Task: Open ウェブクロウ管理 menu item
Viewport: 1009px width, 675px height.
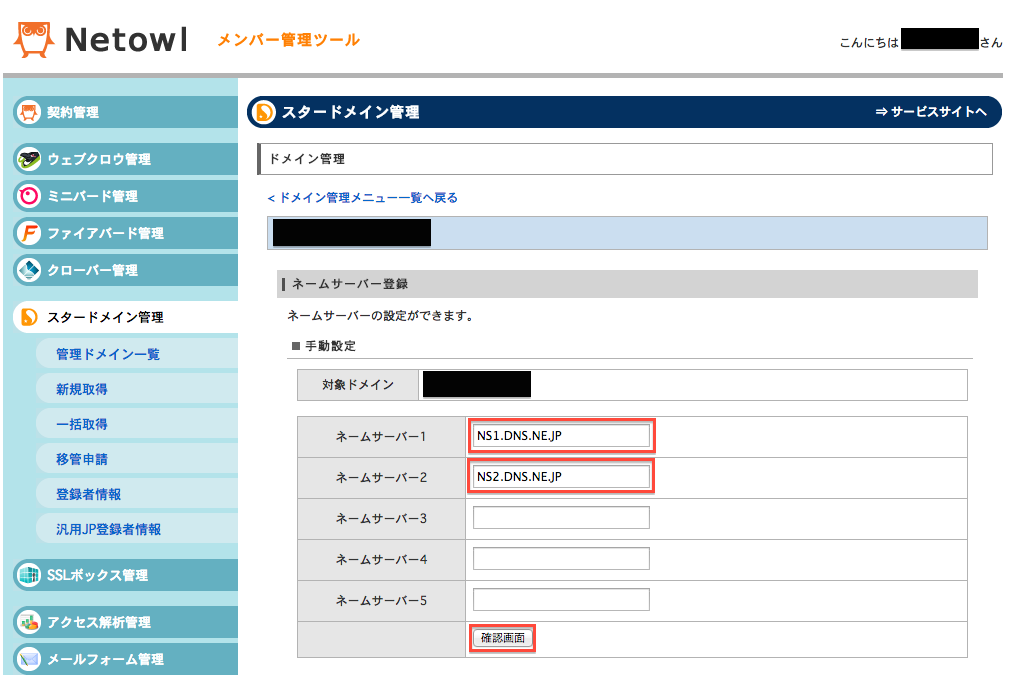Action: [125, 159]
